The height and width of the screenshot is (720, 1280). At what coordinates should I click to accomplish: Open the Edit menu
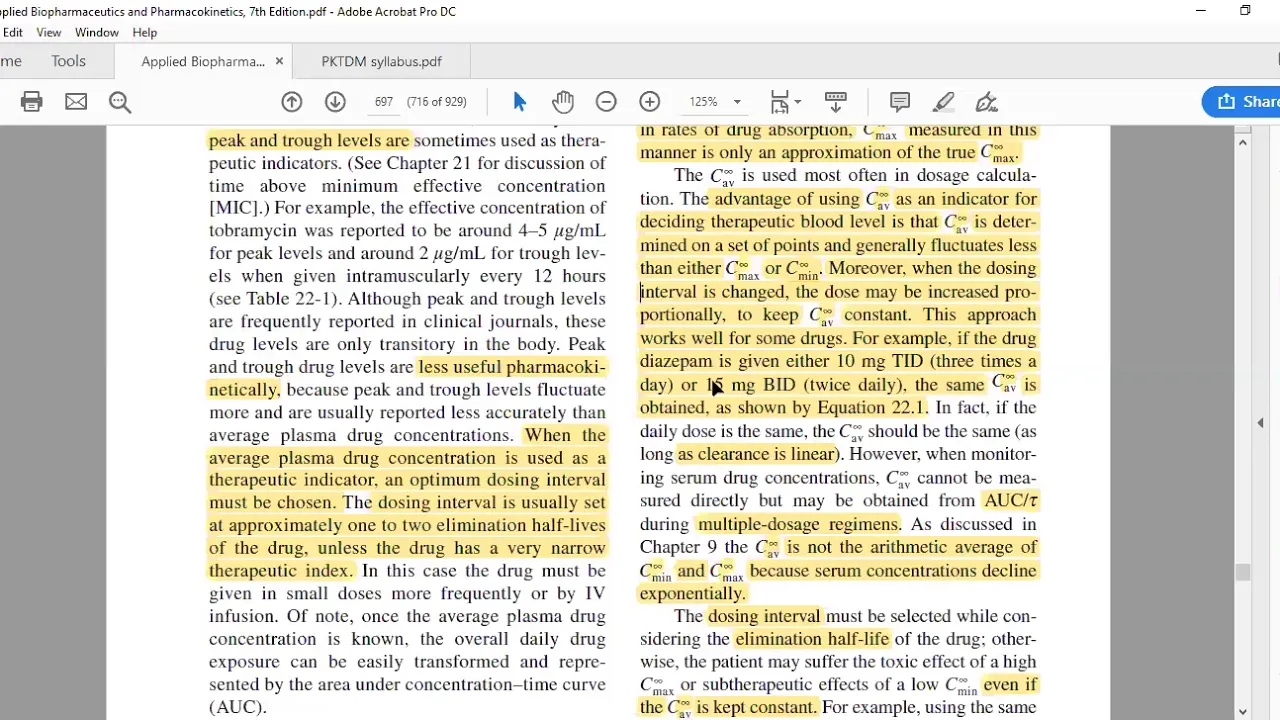(12, 32)
